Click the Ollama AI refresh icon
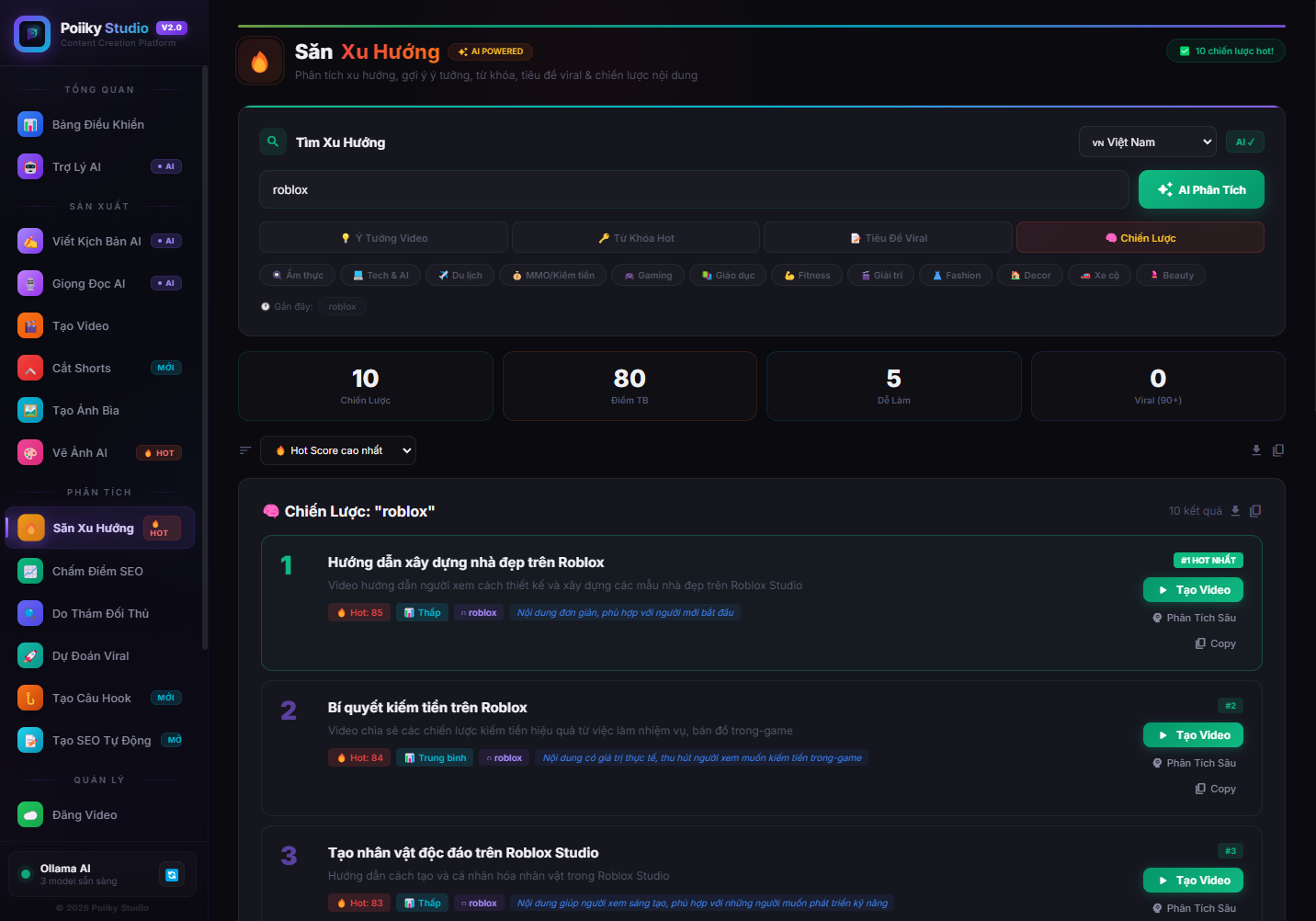Screen dimensions: 1316x921 click(172, 875)
